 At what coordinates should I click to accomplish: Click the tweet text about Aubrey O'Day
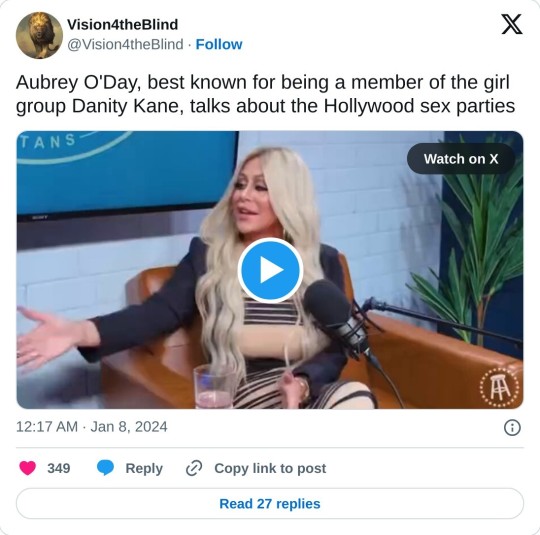[265, 94]
